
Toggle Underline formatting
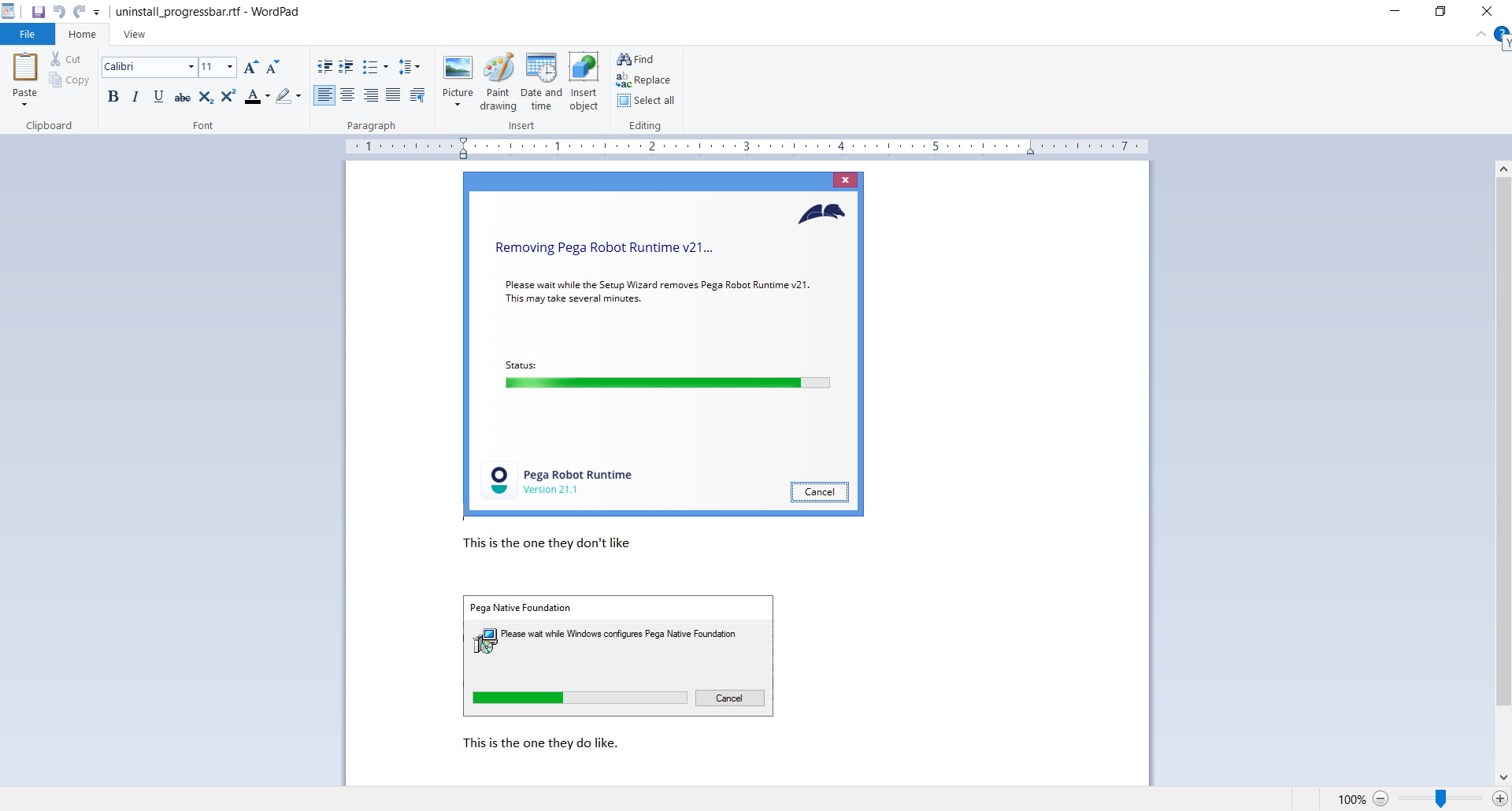pos(158,96)
